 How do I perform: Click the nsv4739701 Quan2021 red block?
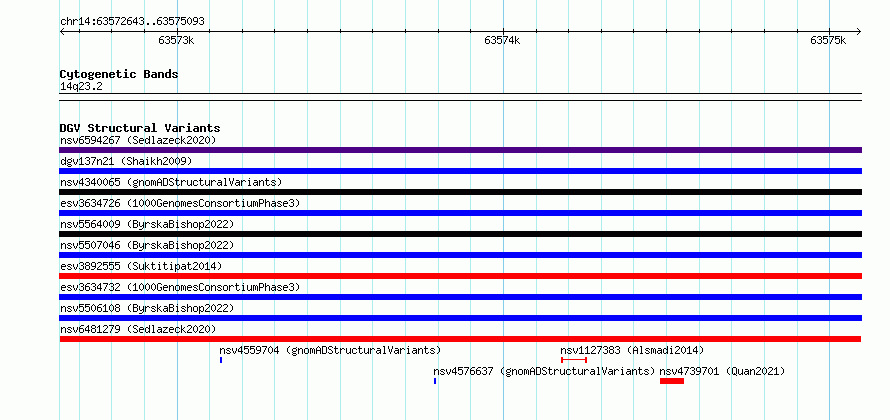[672, 381]
